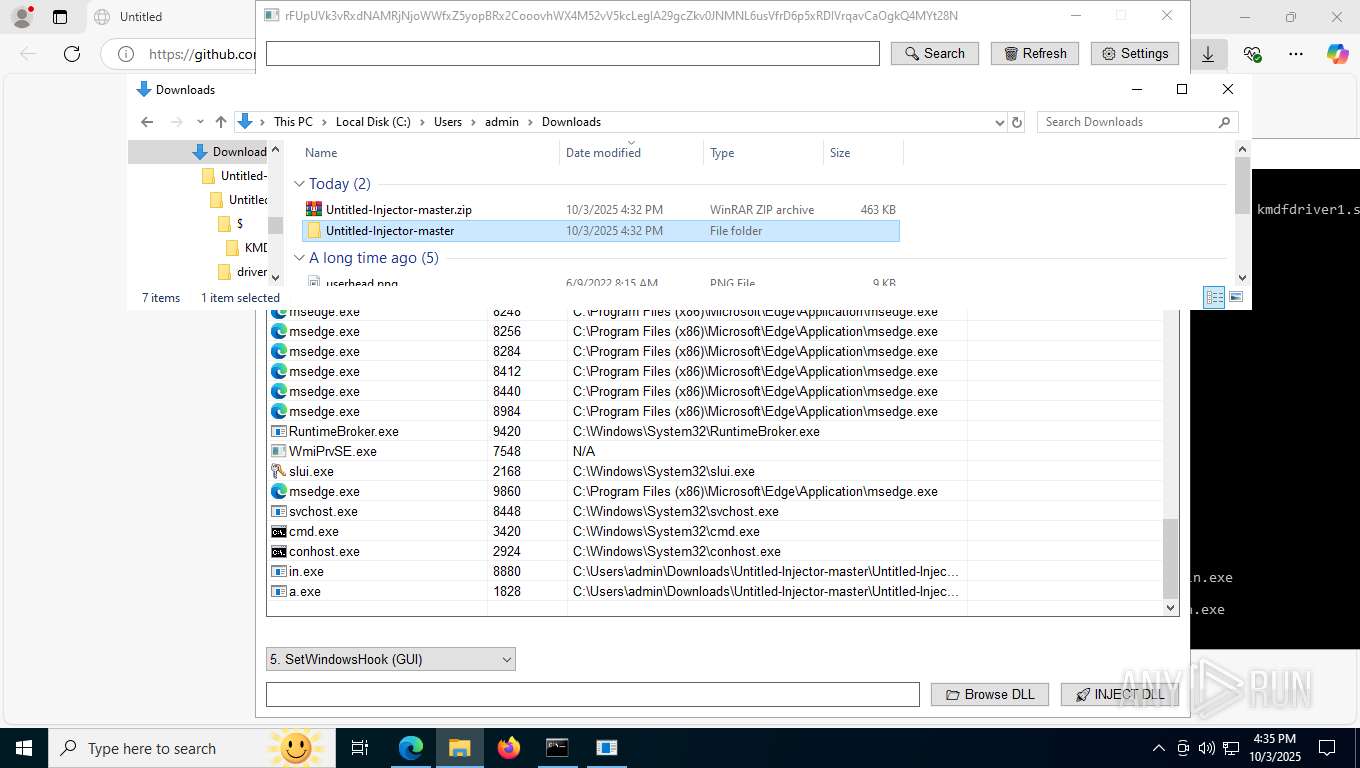Open injection method dropdown SetWindowsHook
This screenshot has width=1360, height=768.
[x=391, y=660]
